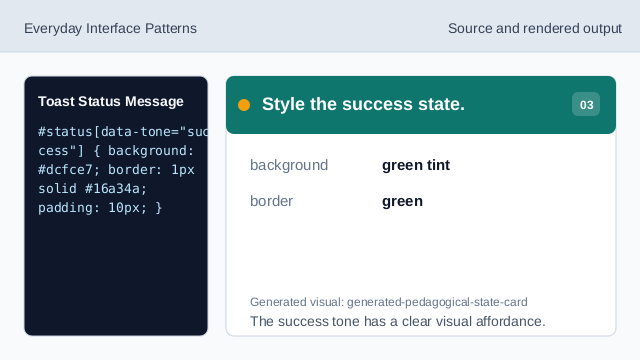
Task: Click the 'green tint' value
Action: [x=416, y=165]
